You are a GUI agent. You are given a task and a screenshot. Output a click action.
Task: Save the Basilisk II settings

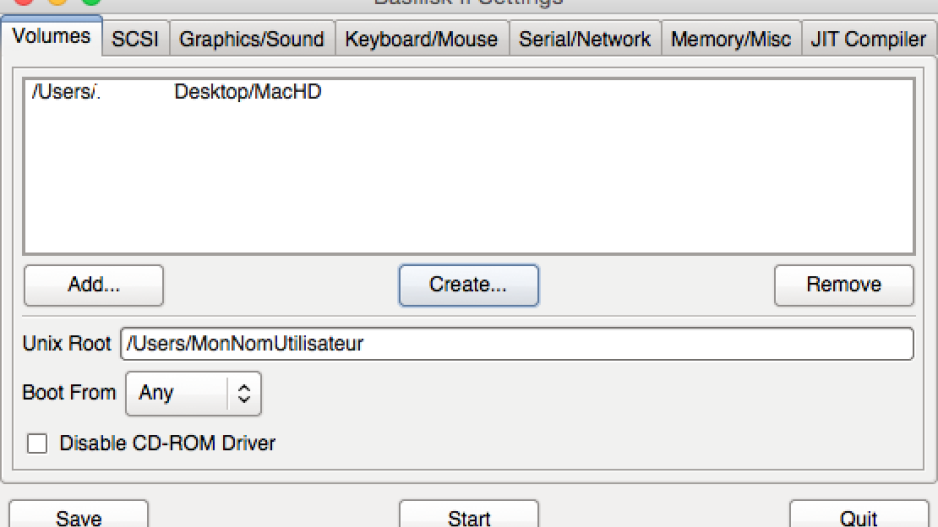point(78,516)
